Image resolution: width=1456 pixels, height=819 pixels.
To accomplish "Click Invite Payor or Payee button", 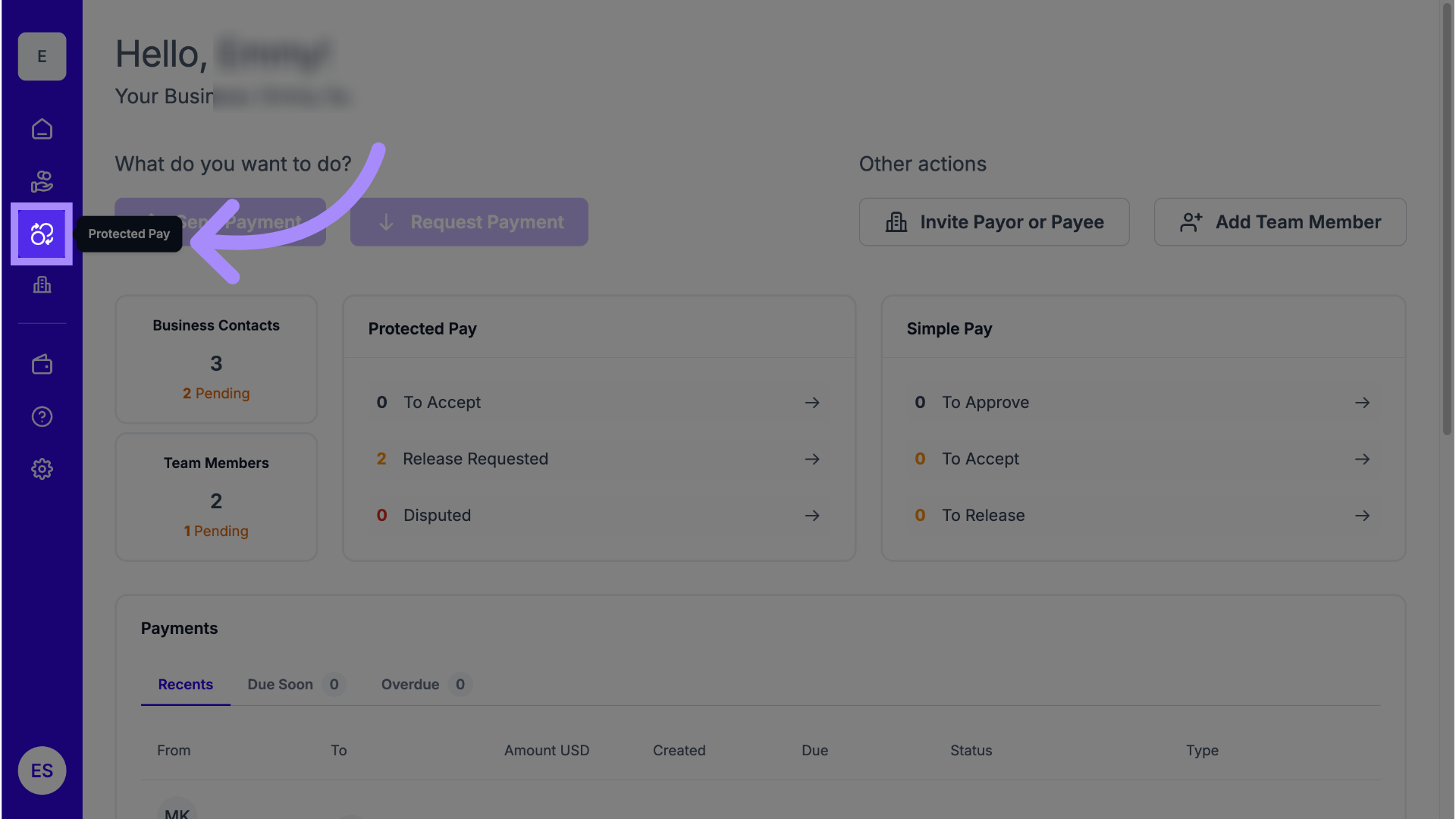I will pyautogui.click(x=993, y=222).
